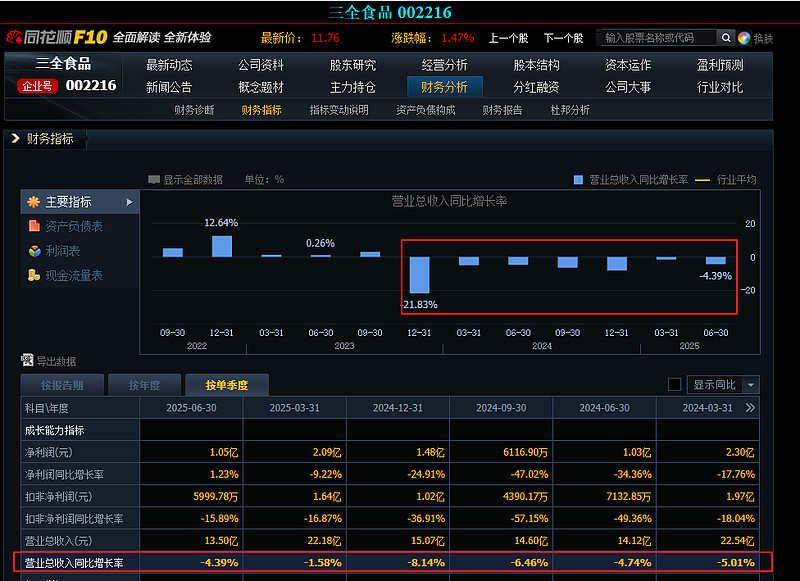Click the 12-31 2022 chart bar at 12.64%
This screenshot has height=581, width=800.
coord(222,246)
